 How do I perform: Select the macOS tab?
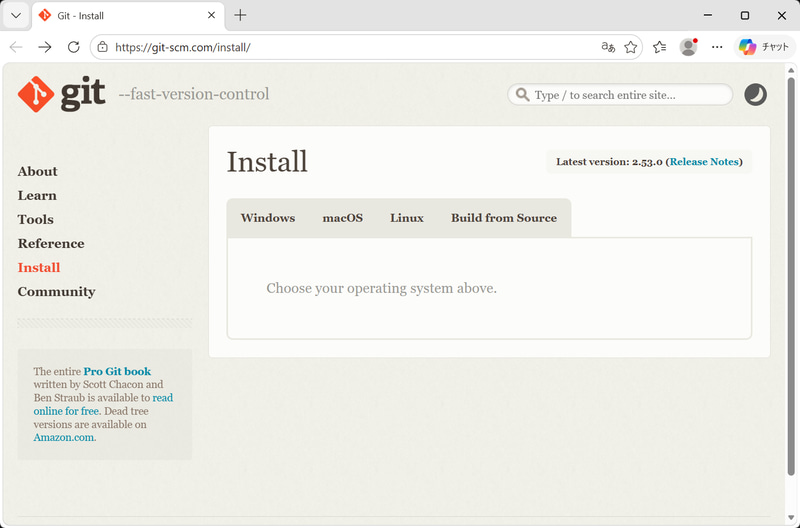[342, 218]
